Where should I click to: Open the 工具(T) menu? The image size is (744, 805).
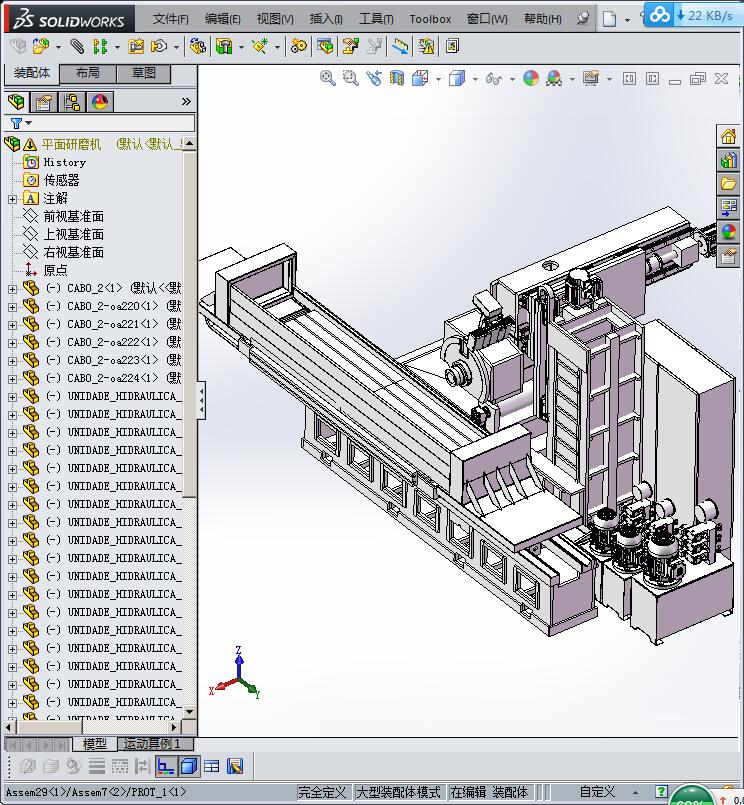(x=376, y=19)
